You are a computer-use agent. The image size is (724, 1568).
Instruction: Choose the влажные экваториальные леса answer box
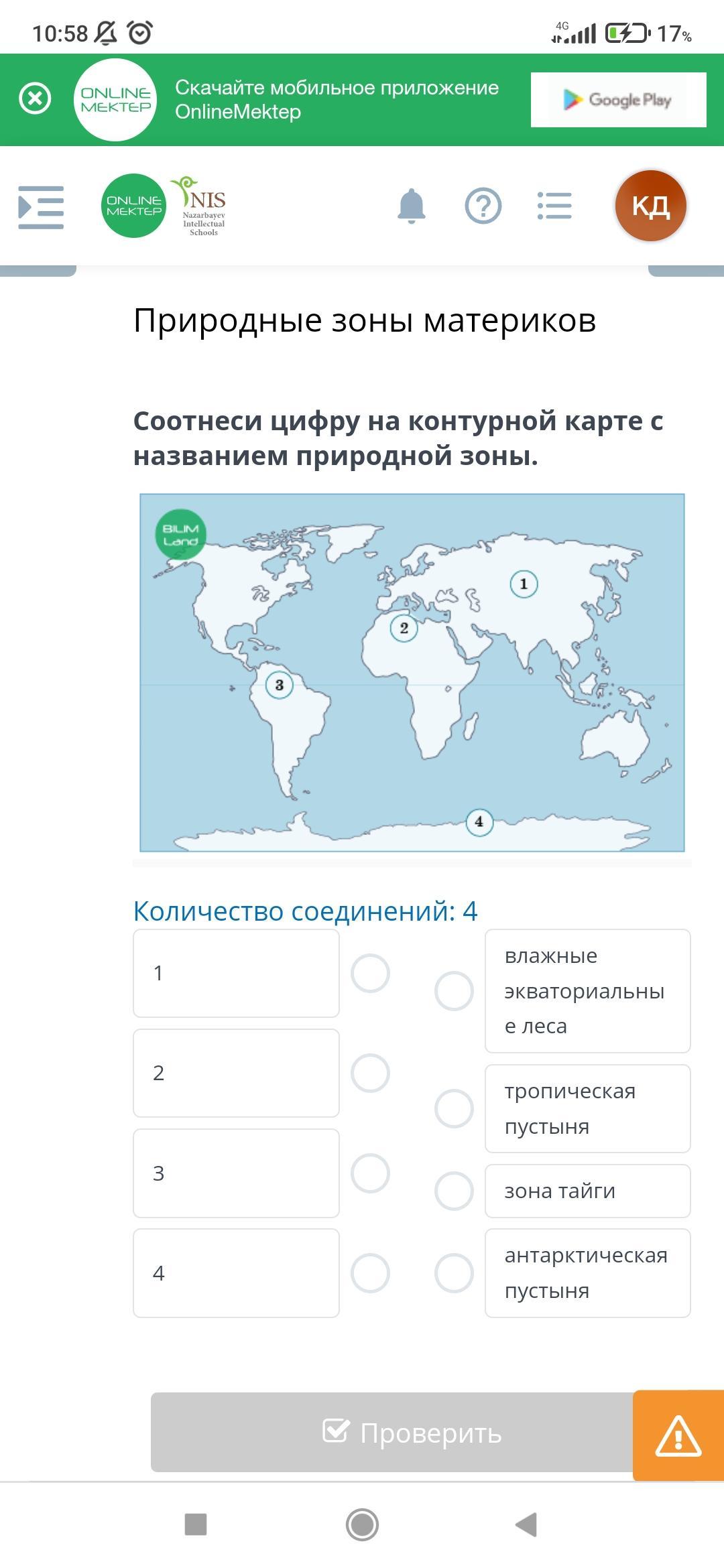[x=588, y=991]
